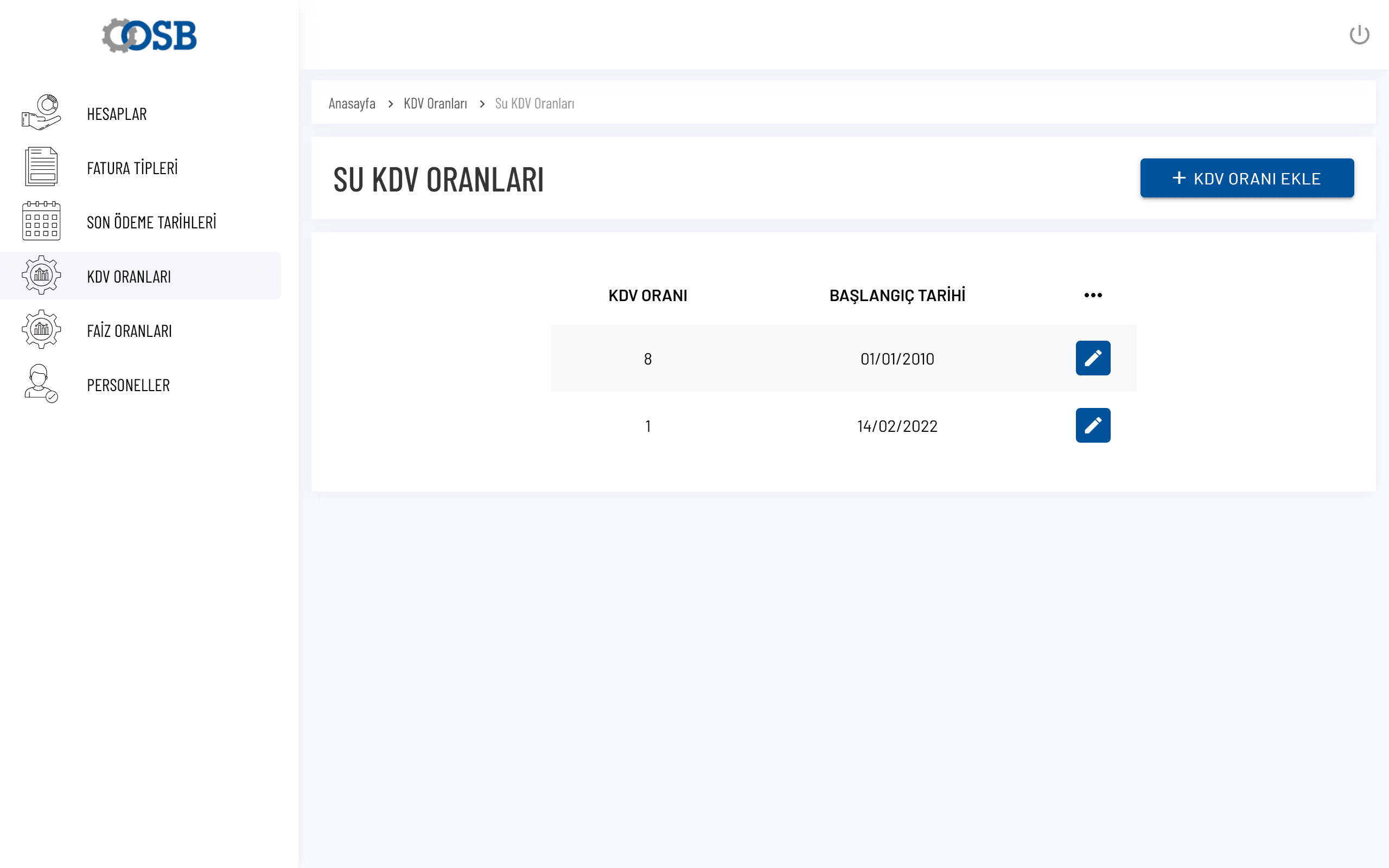
Task: Click the Hesaplar hand-chart icon
Action: (x=41, y=112)
